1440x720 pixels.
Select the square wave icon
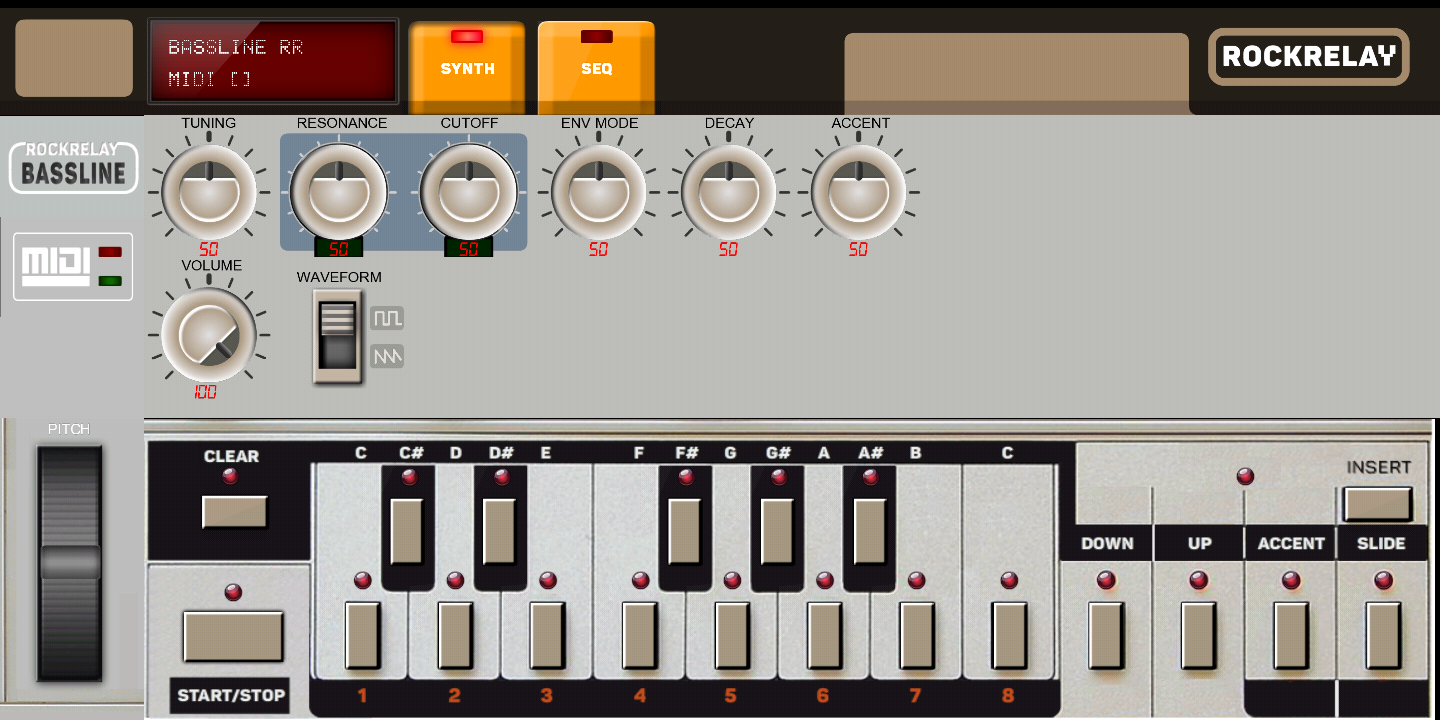[387, 316]
